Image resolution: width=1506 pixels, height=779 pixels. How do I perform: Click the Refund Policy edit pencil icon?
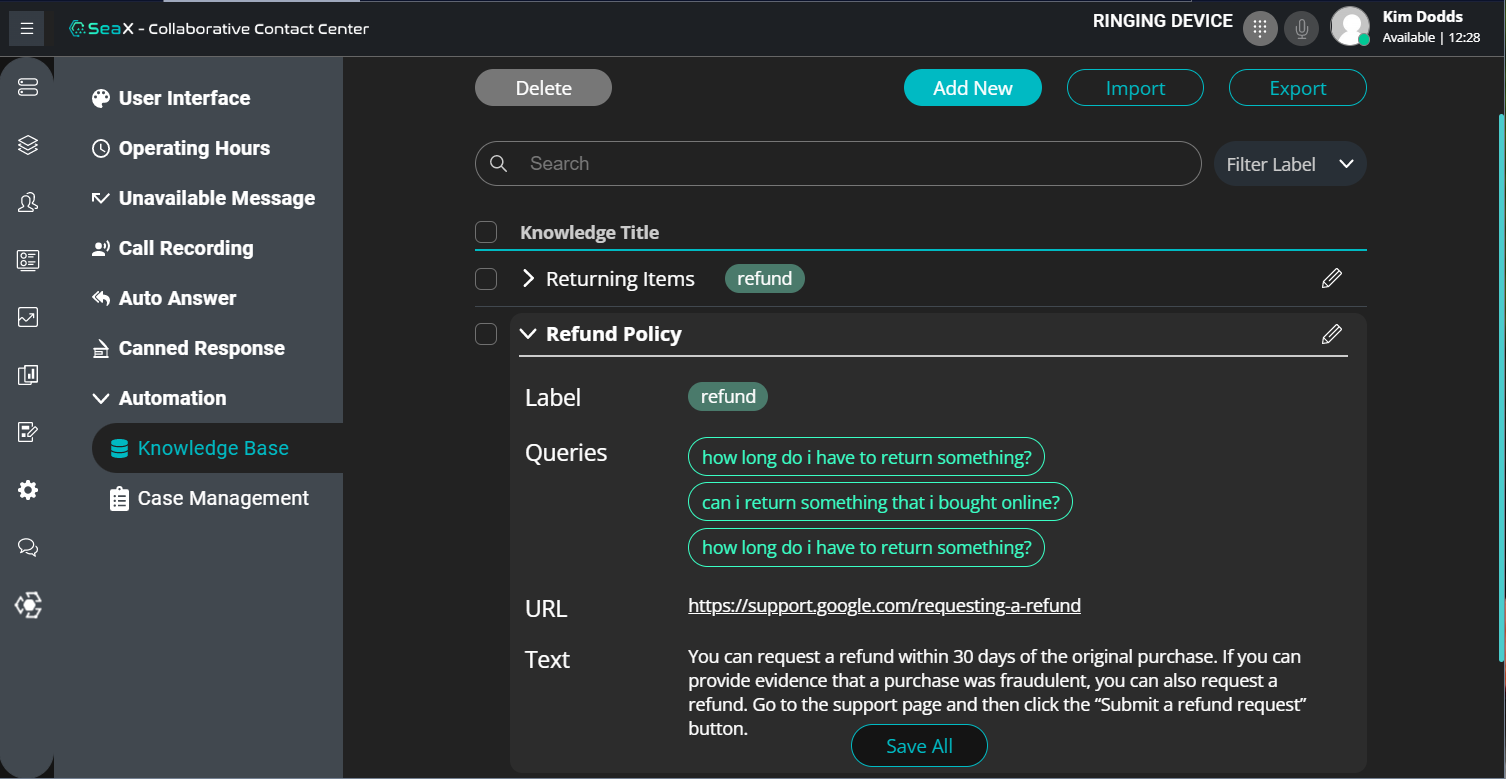[1331, 334]
